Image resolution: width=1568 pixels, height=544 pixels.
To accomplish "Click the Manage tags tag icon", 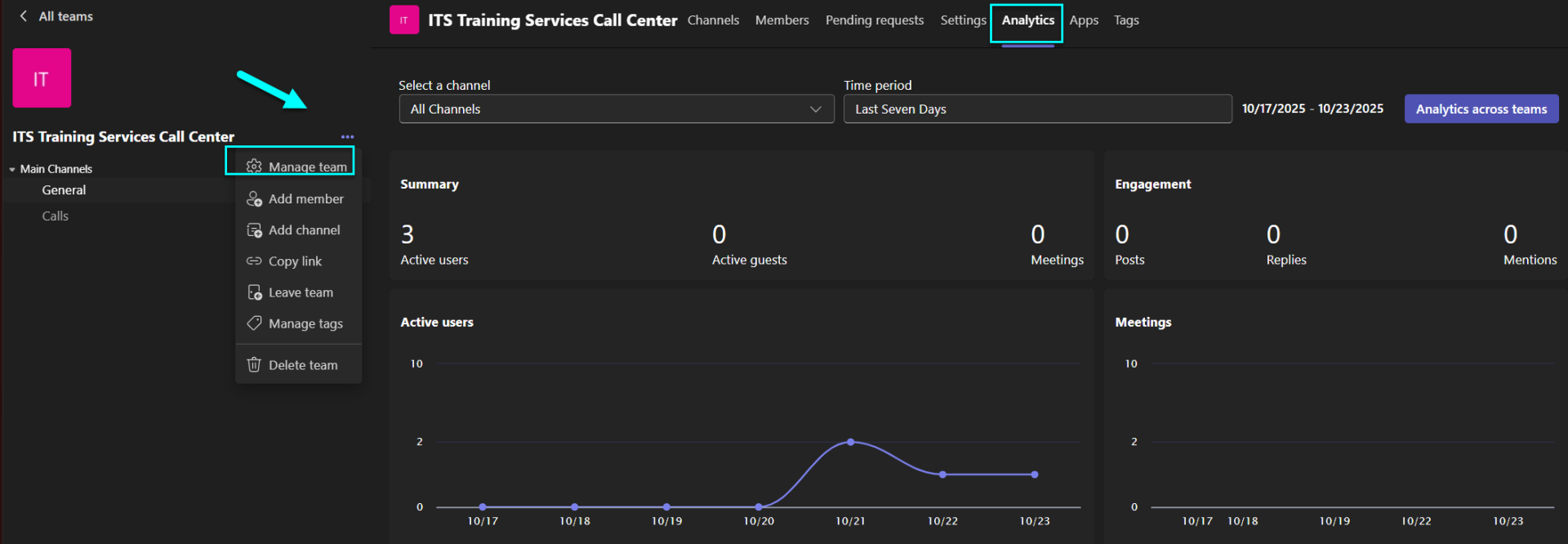I will [x=254, y=323].
